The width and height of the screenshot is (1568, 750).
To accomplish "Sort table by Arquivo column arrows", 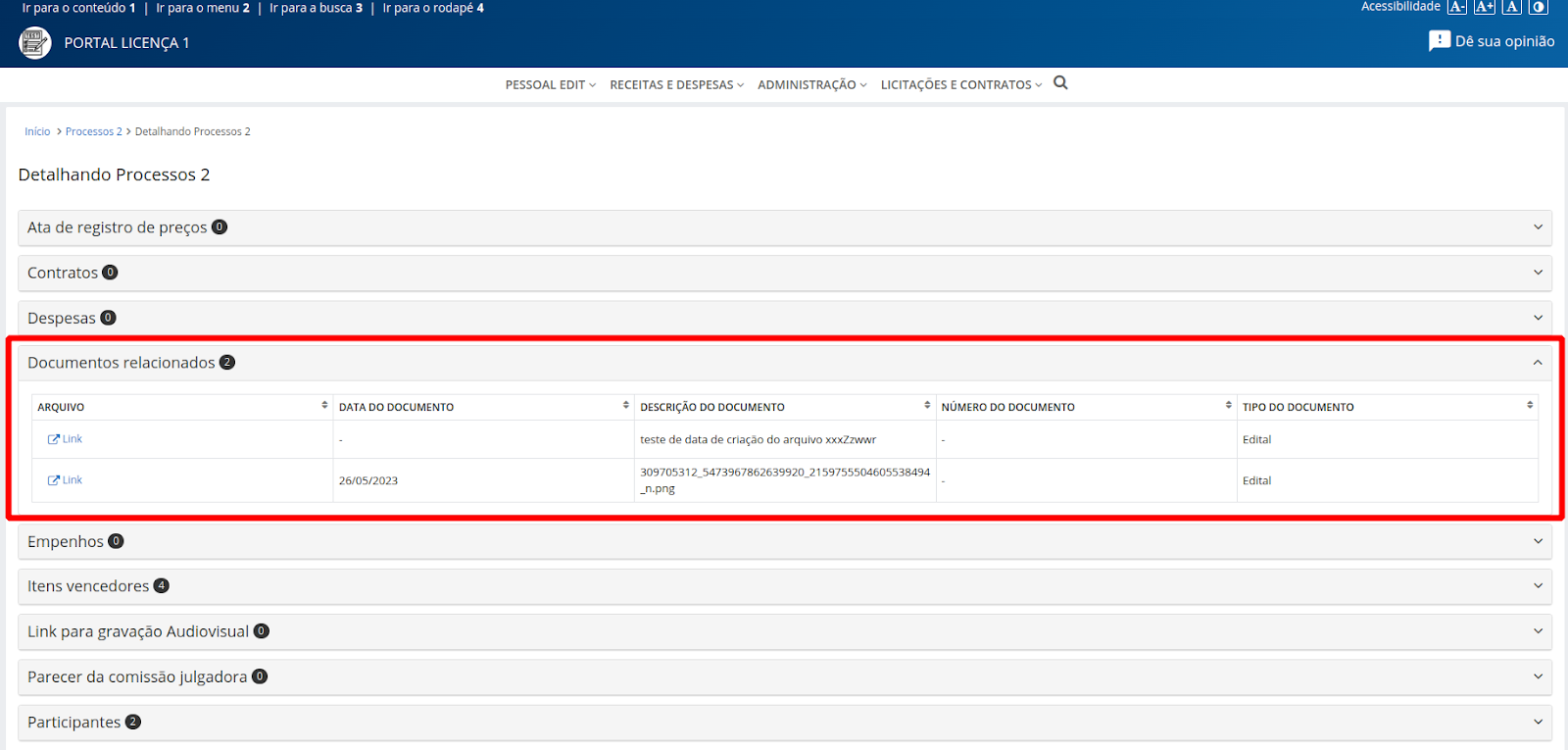I will click(324, 405).
